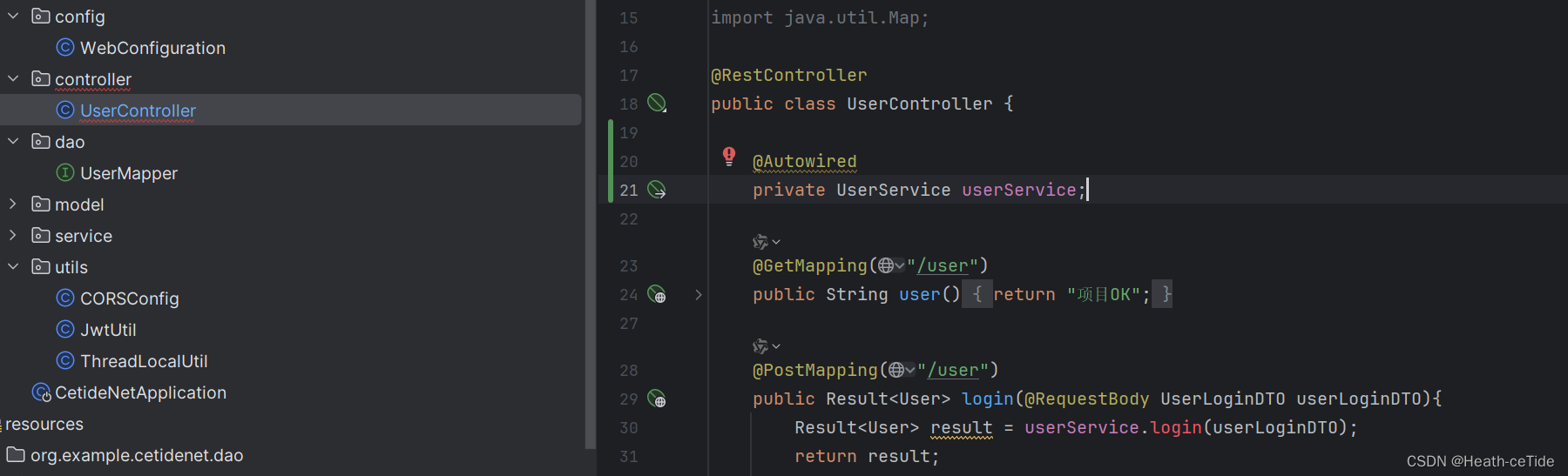Click endpoint gutter icon on line 29
Screen dimensions: 1568x476
coord(657,399)
